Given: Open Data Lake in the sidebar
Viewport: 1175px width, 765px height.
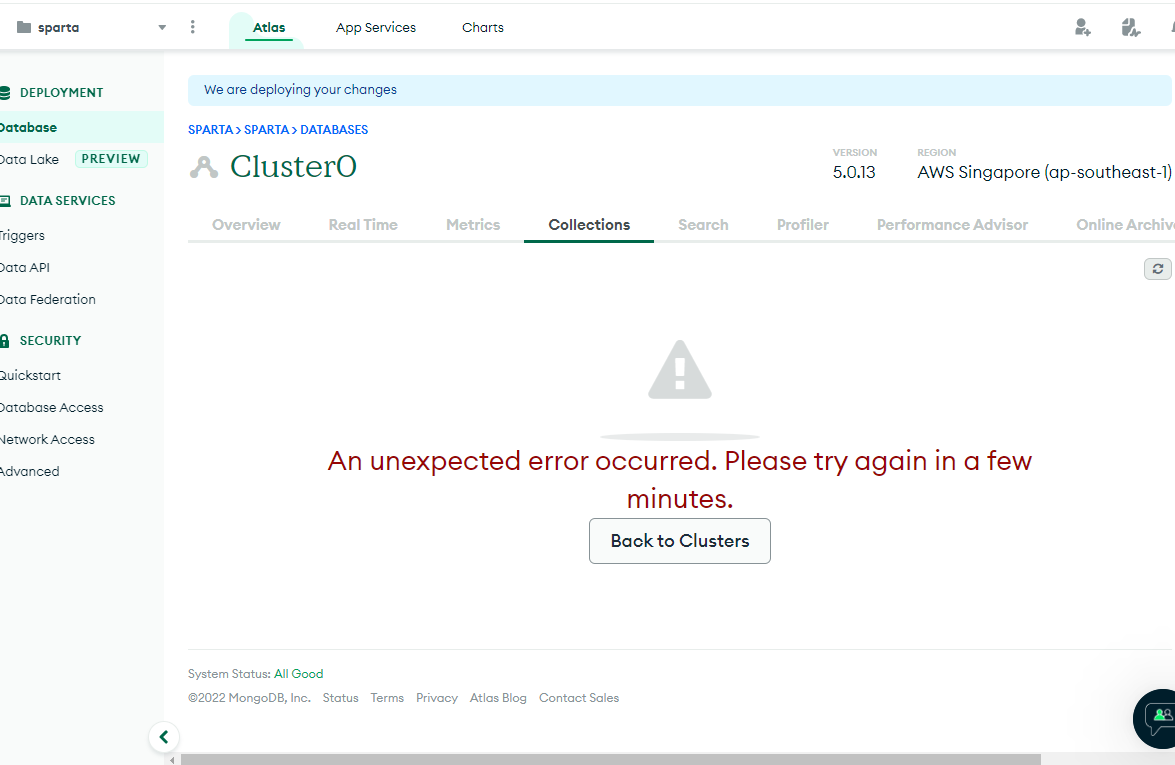Looking at the screenshot, I should coord(29,159).
